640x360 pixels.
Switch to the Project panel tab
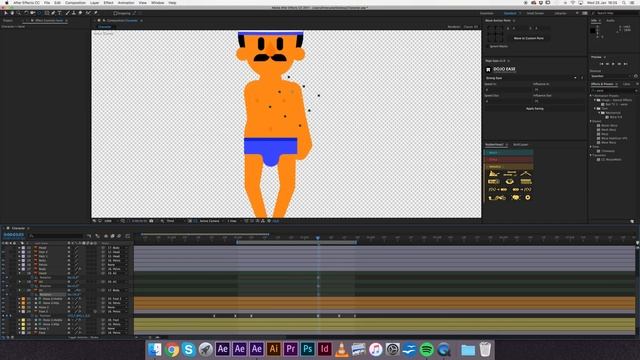pyautogui.click(x=8, y=20)
